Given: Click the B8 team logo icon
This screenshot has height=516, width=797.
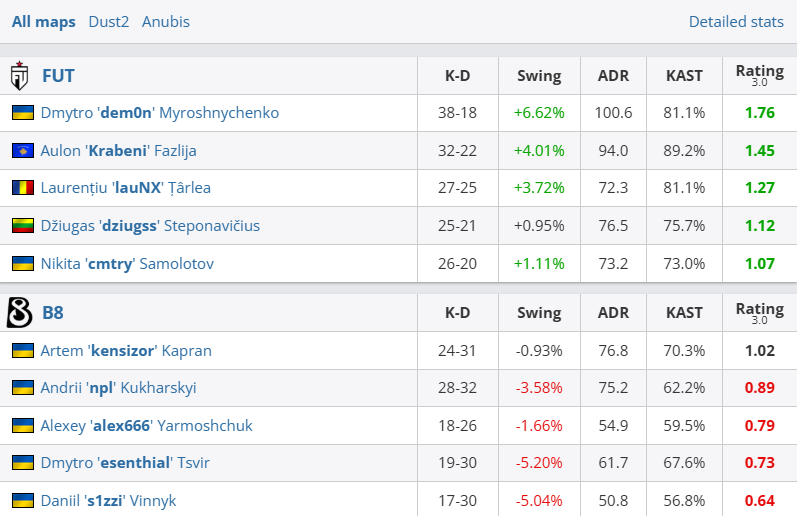Looking at the screenshot, I should click(x=19, y=313).
